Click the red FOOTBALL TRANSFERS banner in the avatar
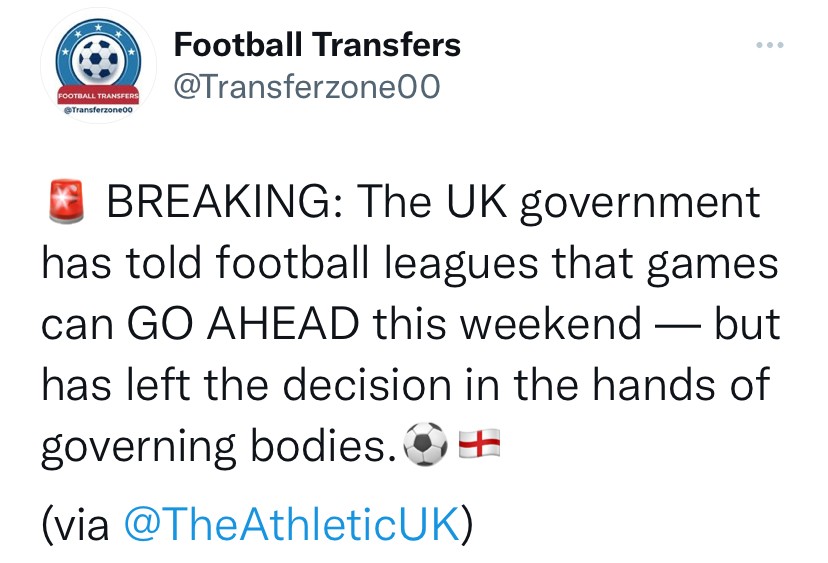828x563 pixels. (x=98, y=96)
